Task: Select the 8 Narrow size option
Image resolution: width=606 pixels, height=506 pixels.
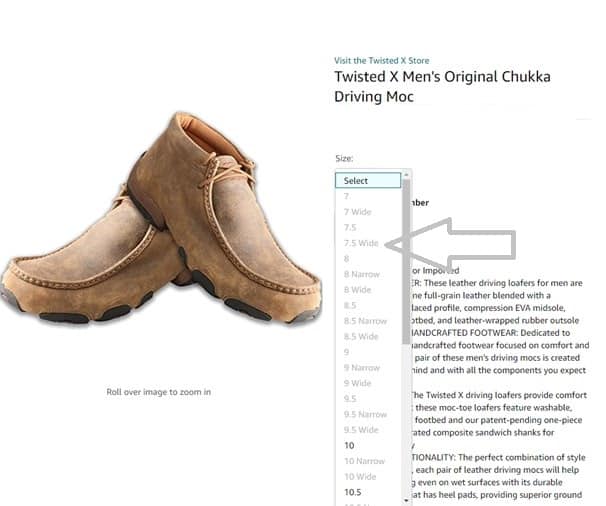Action: pos(369,274)
